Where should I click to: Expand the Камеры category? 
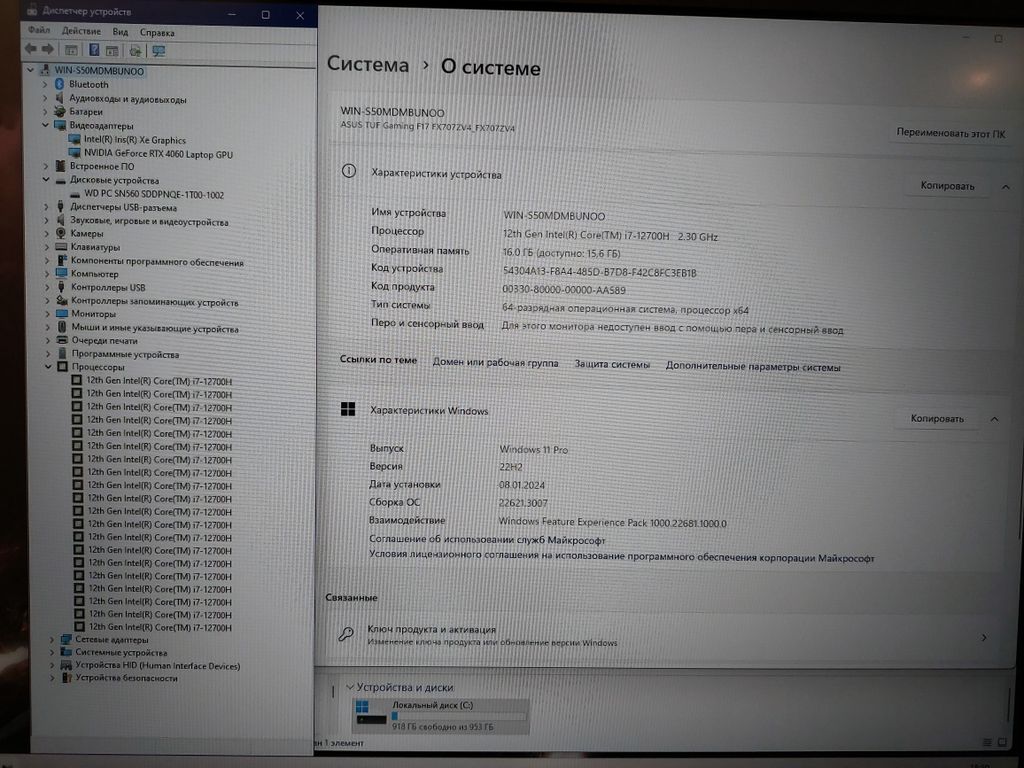46,233
